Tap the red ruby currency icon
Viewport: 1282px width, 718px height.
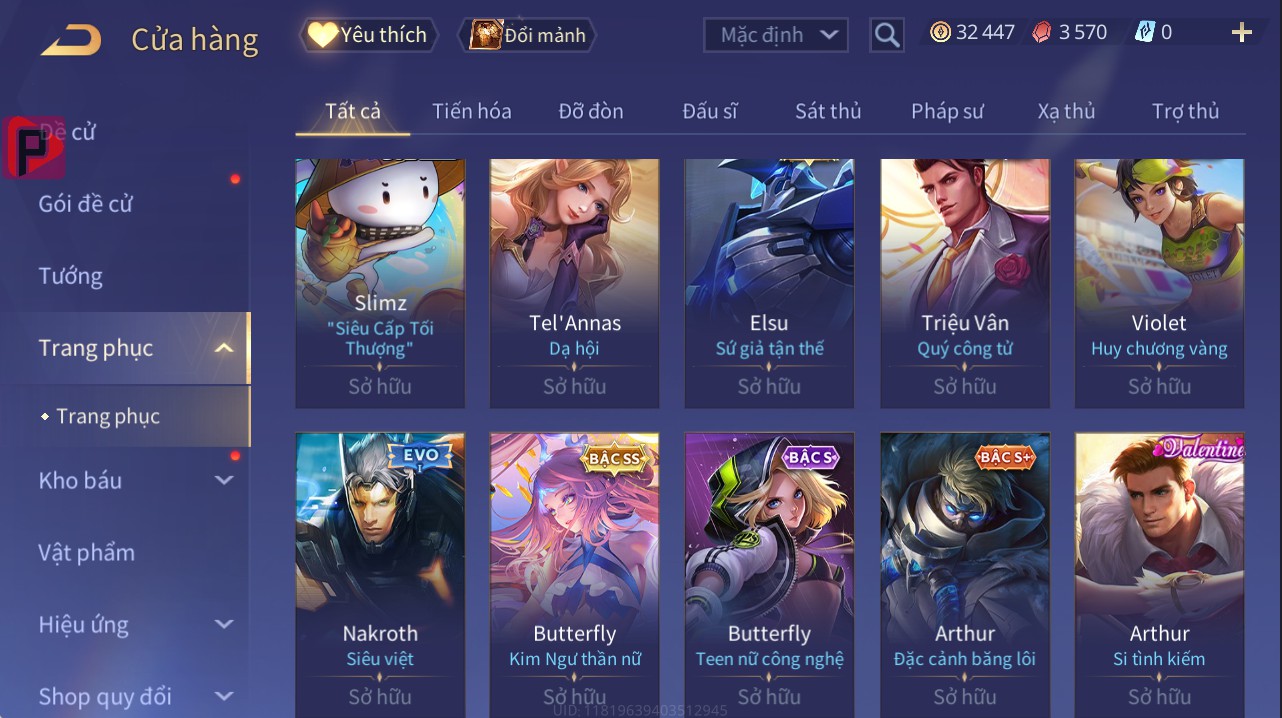pyautogui.click(x=1042, y=32)
